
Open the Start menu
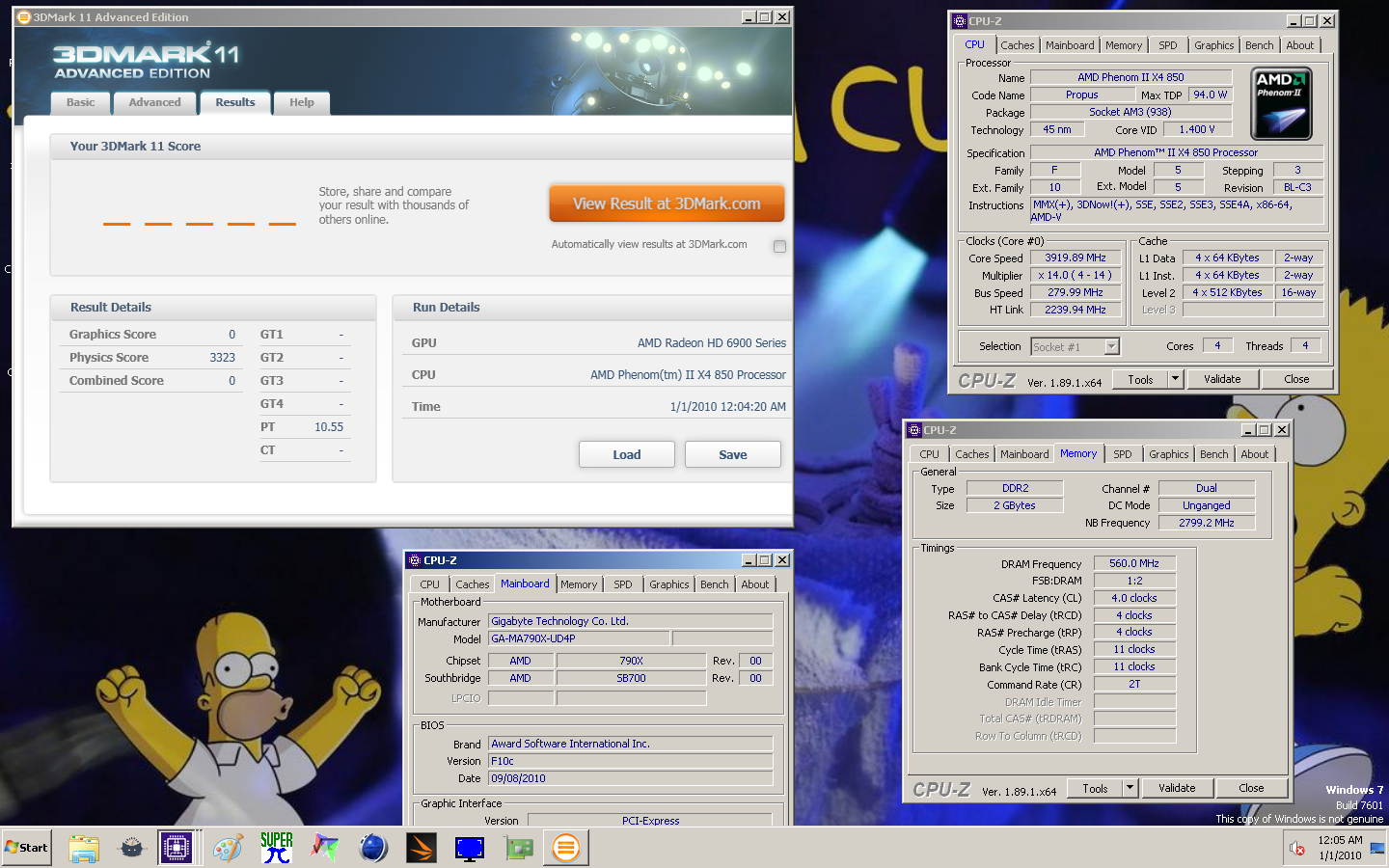[27, 848]
